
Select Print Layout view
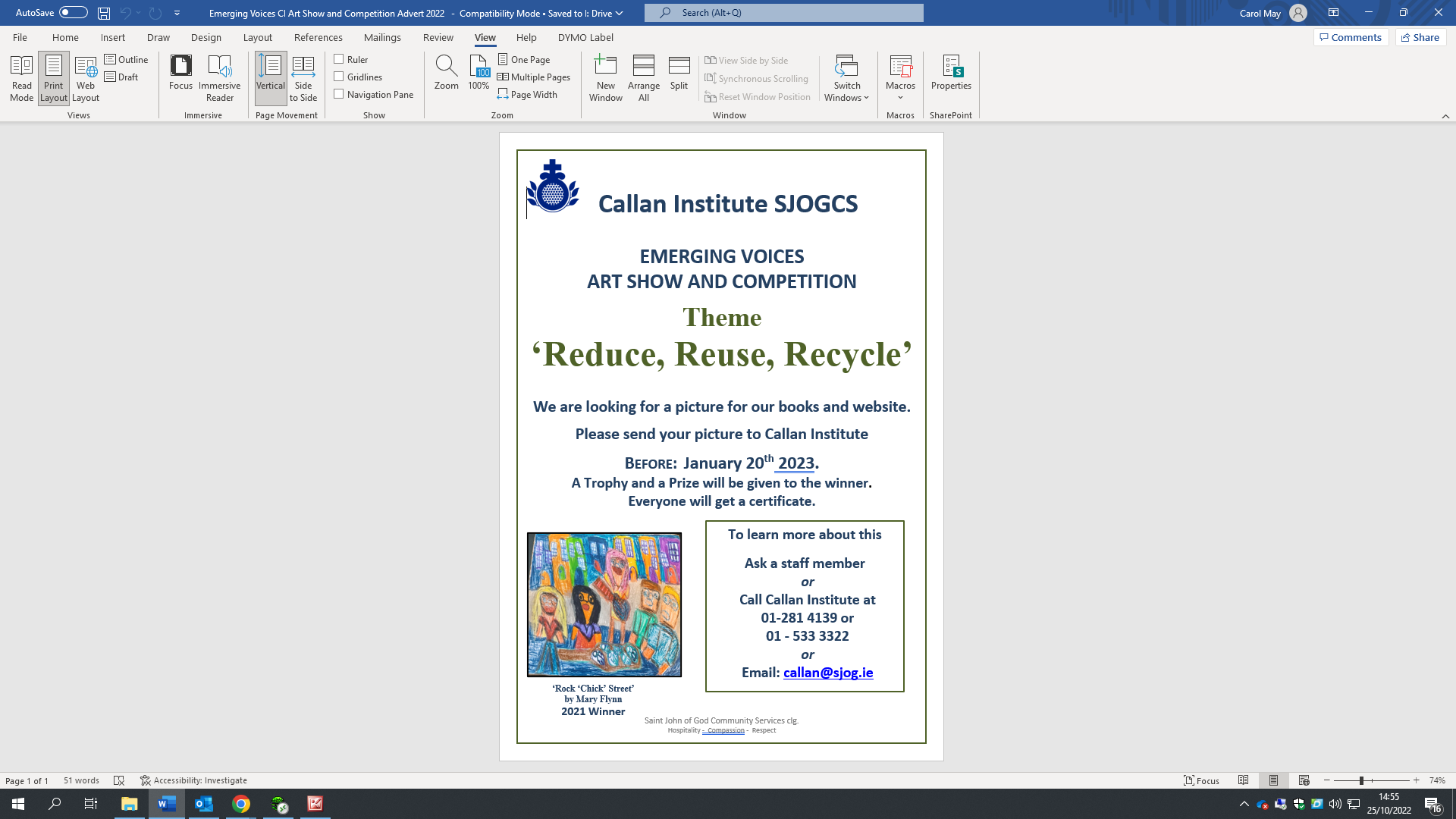coord(54,78)
